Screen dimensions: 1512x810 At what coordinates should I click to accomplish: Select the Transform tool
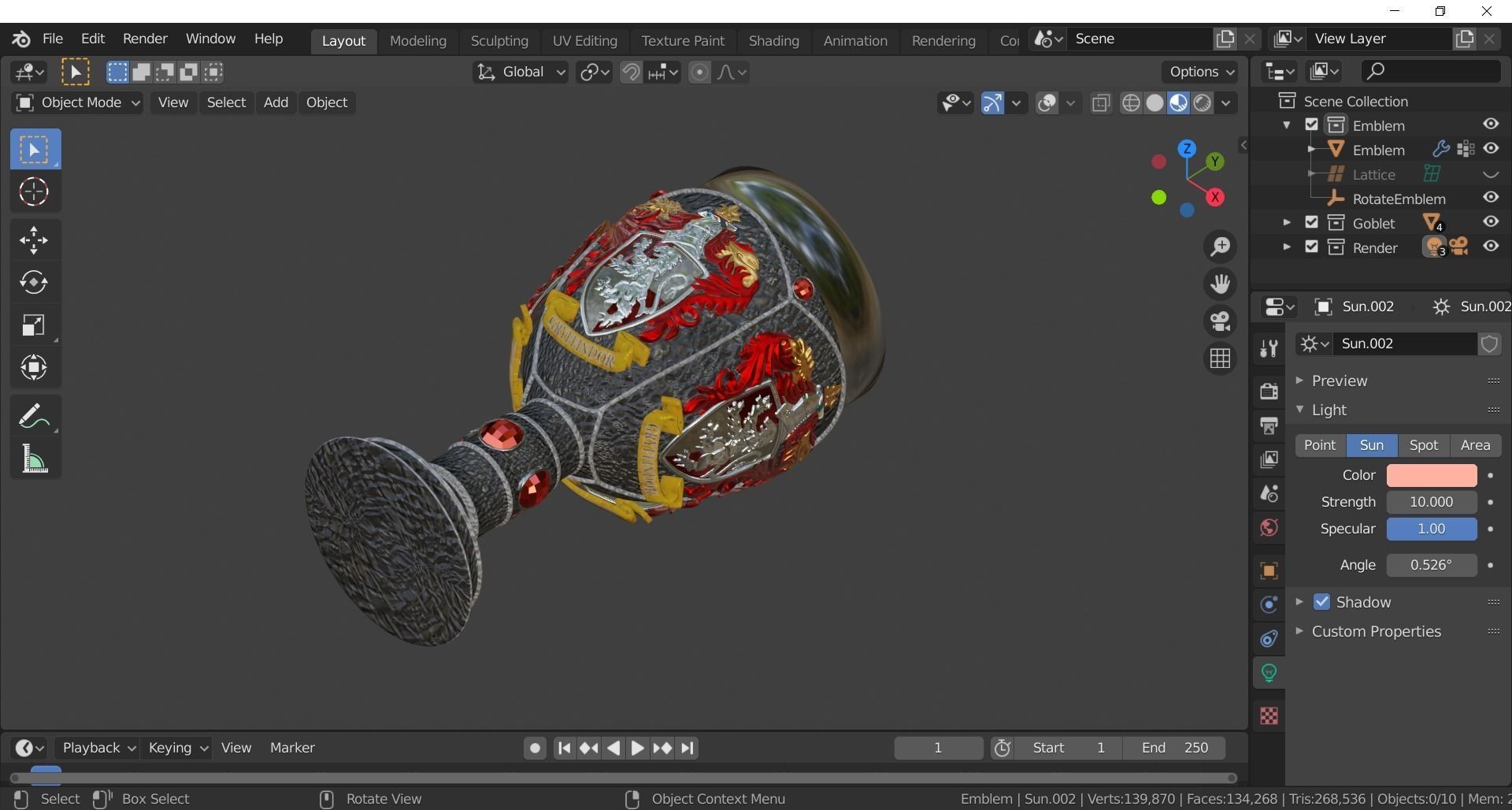(x=34, y=368)
